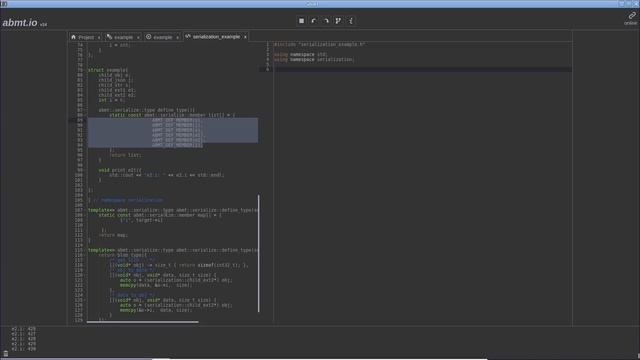Screen dimensions: 640x360
Task: Click the first console output line ending in 426
Action: click(24, 329)
